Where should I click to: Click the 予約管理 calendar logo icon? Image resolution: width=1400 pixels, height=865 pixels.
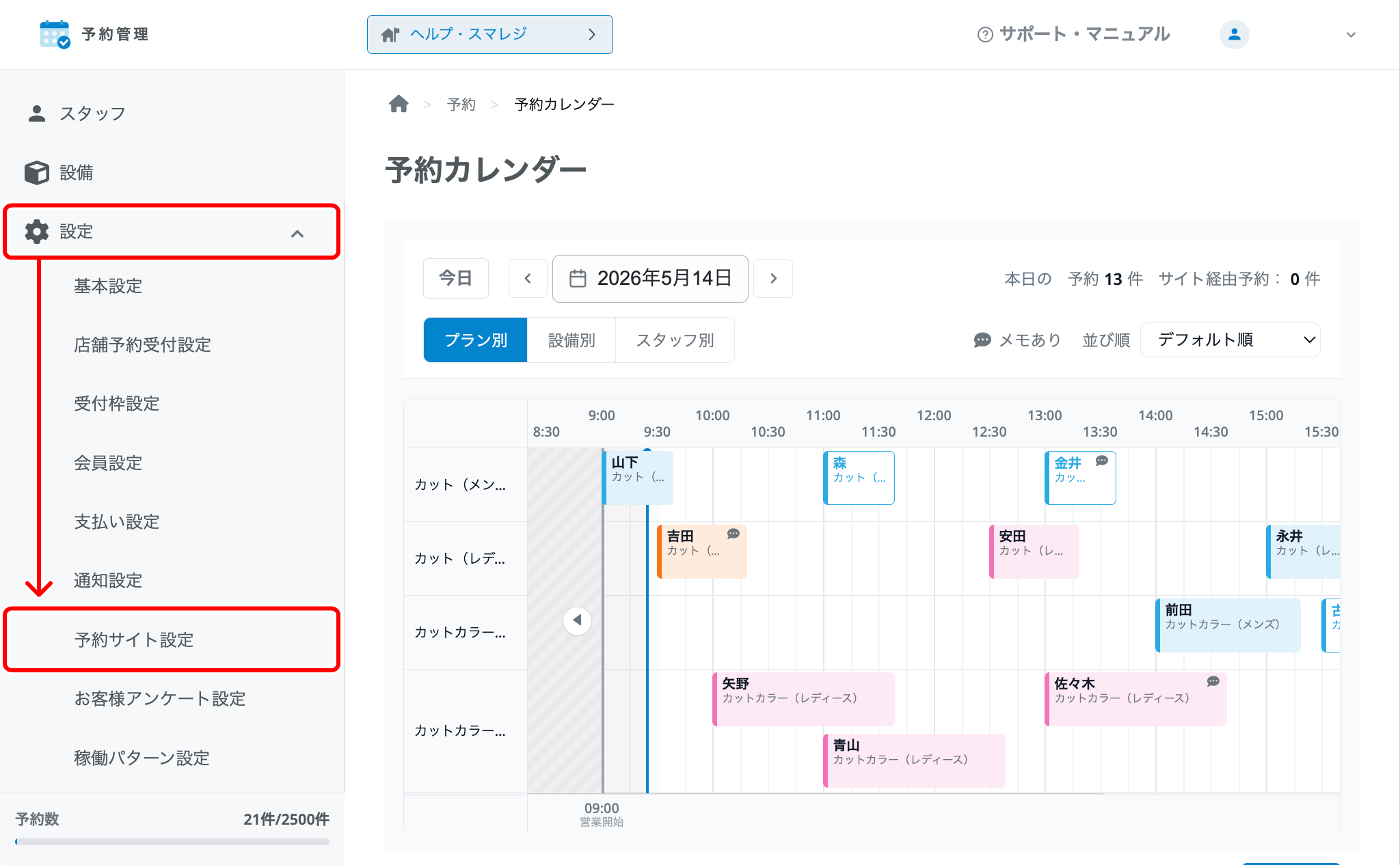point(55,34)
